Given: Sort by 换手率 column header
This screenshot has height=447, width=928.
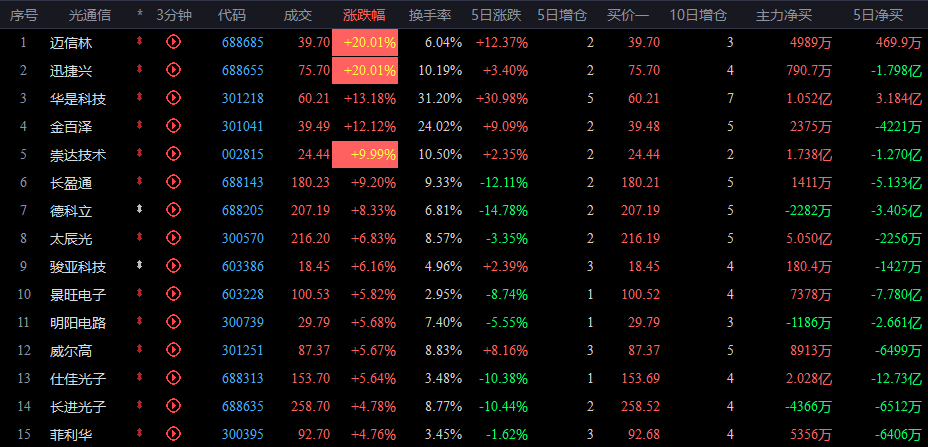Looking at the screenshot, I should [x=430, y=15].
